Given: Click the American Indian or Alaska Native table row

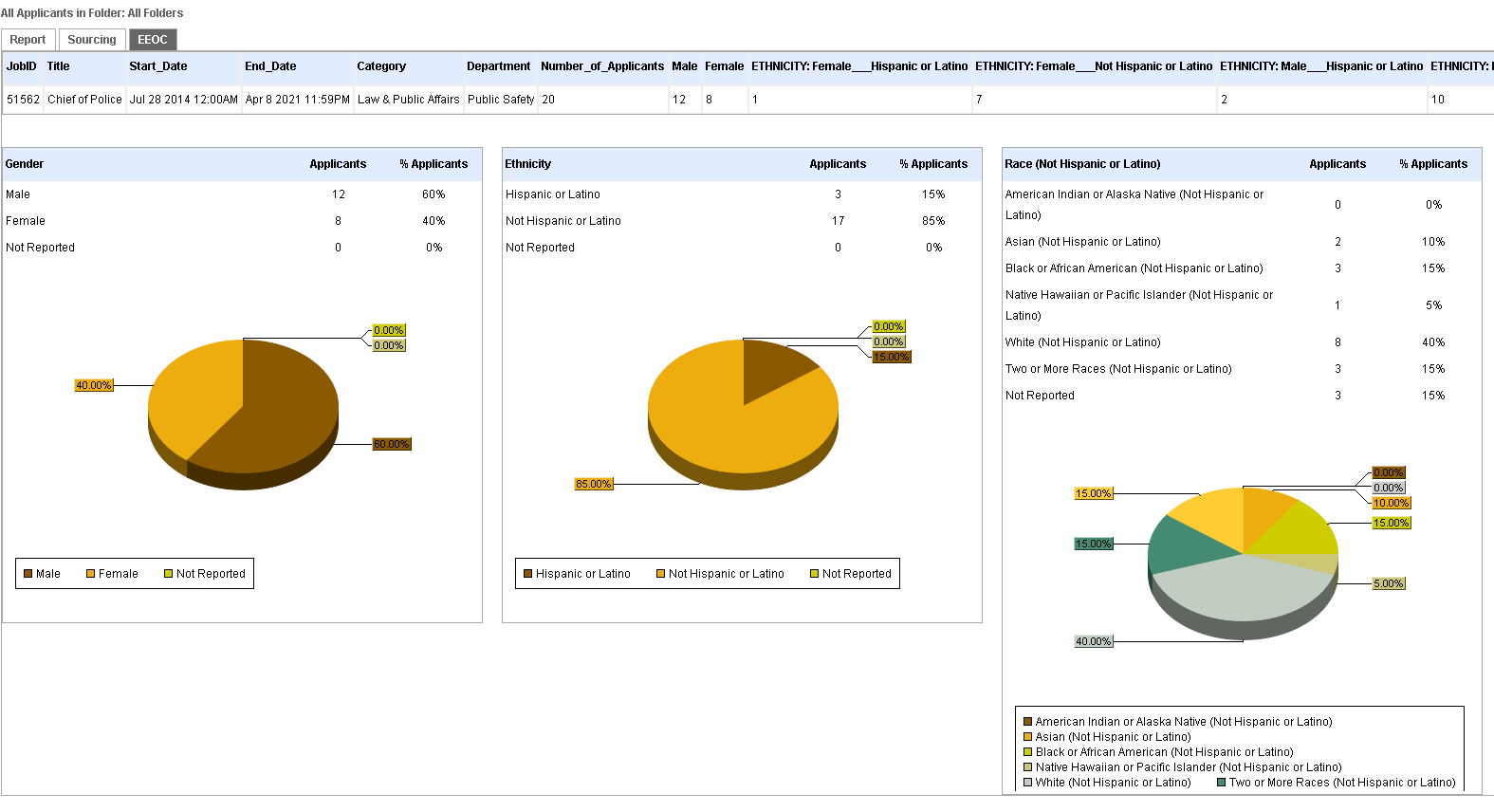Looking at the screenshot, I should (x=1242, y=205).
